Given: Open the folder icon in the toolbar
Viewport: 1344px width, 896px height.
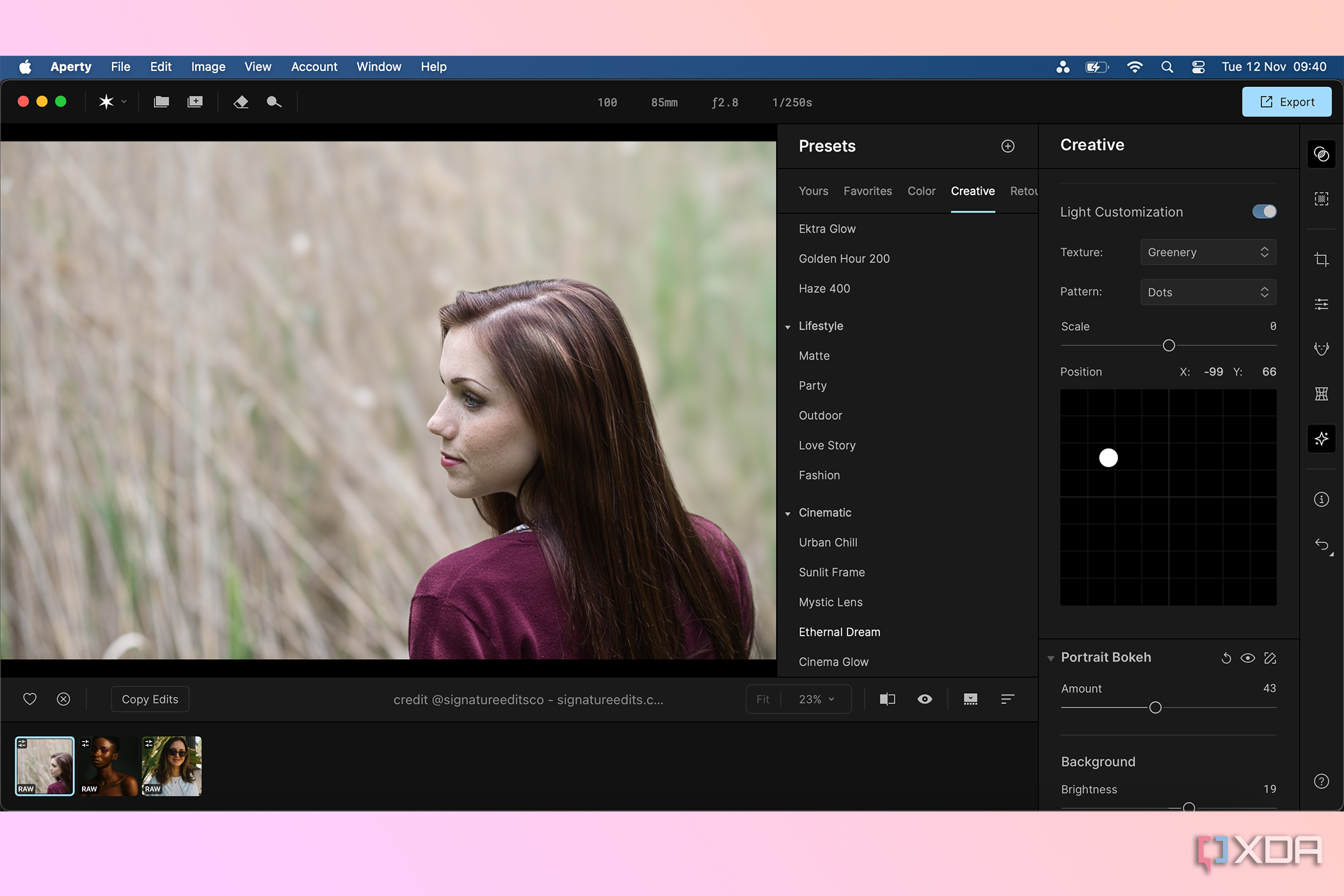Looking at the screenshot, I should 161,102.
